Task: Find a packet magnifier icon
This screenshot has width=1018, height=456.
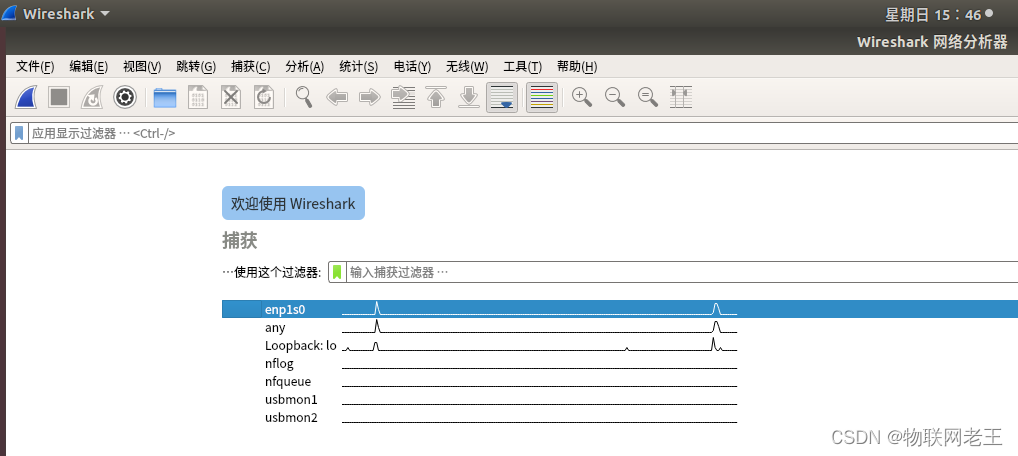Action: [x=304, y=97]
